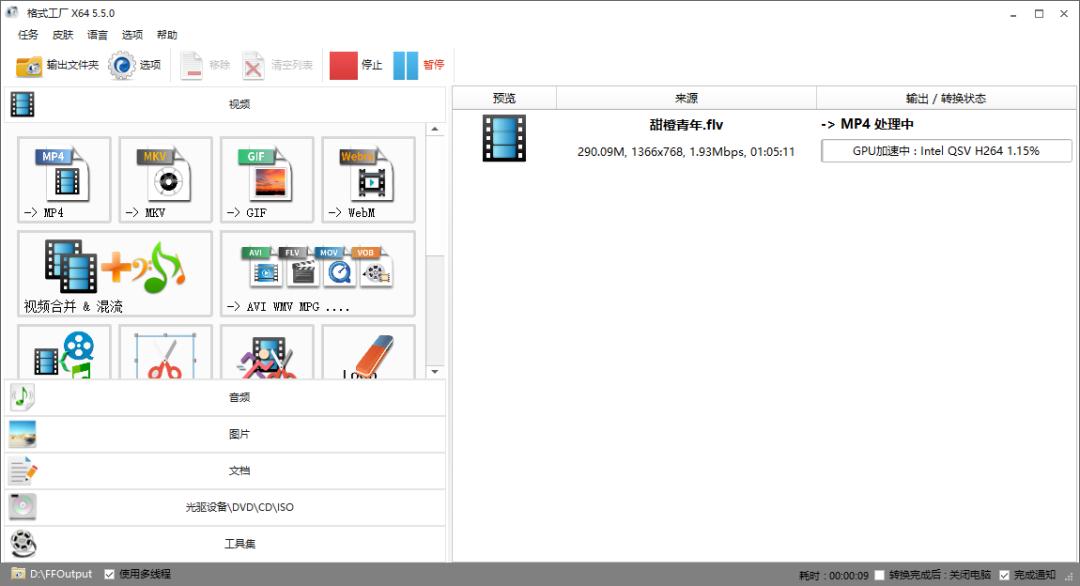
Task: Toggle the 使用多线程 checkbox
Action: 110,574
